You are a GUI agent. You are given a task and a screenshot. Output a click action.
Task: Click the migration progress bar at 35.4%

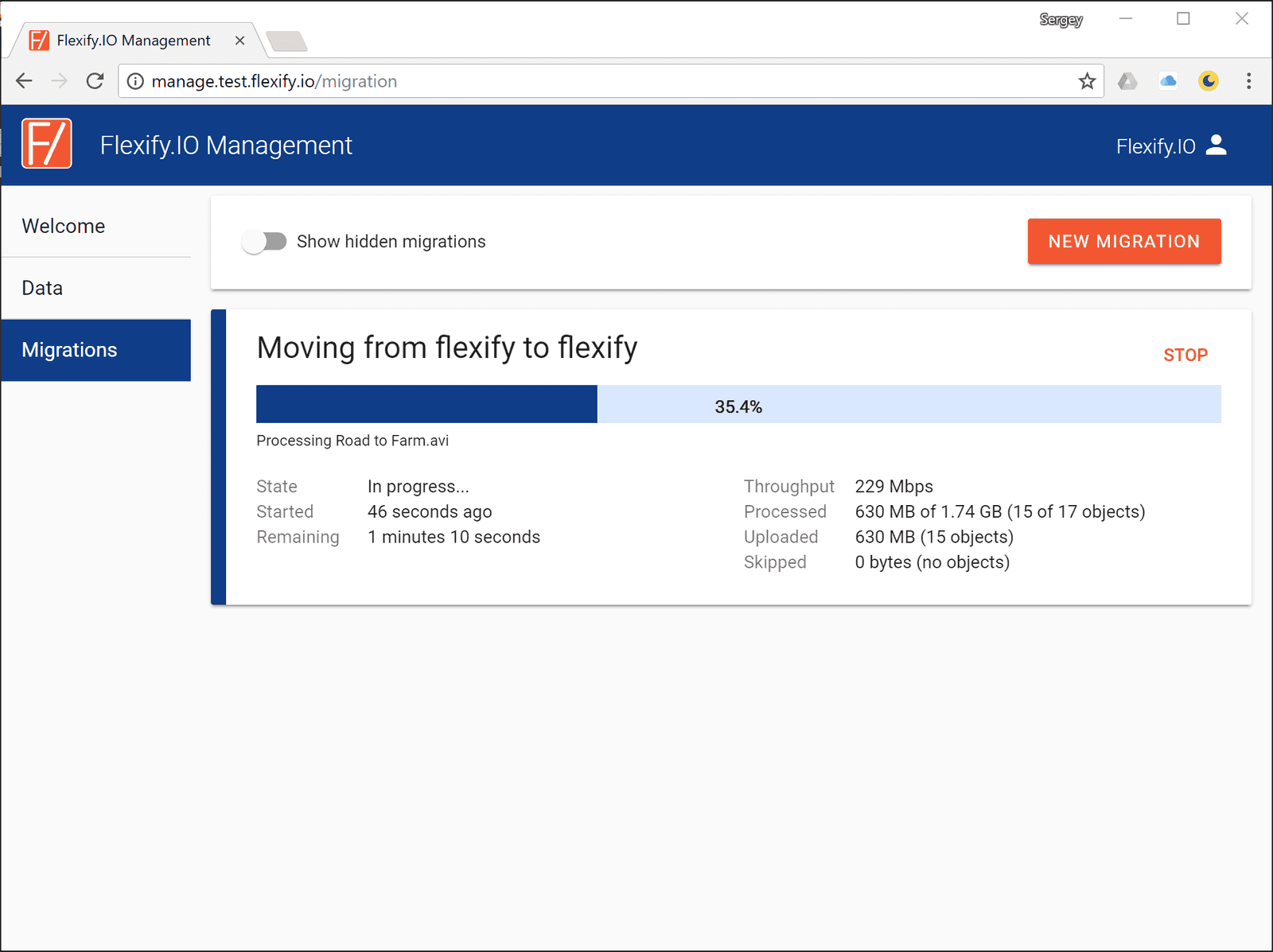coord(738,404)
